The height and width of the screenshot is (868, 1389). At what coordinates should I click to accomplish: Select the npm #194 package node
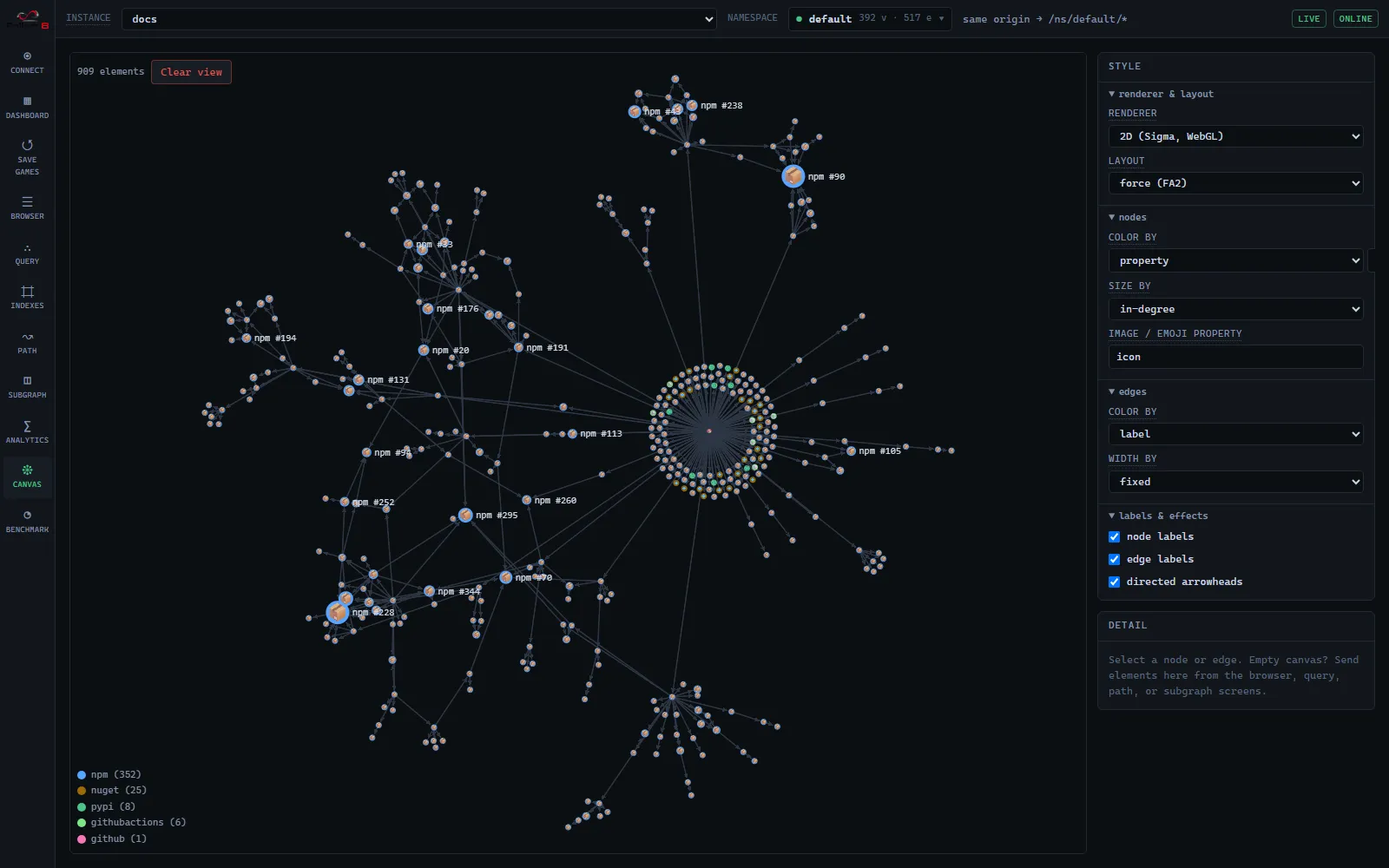coord(247,338)
